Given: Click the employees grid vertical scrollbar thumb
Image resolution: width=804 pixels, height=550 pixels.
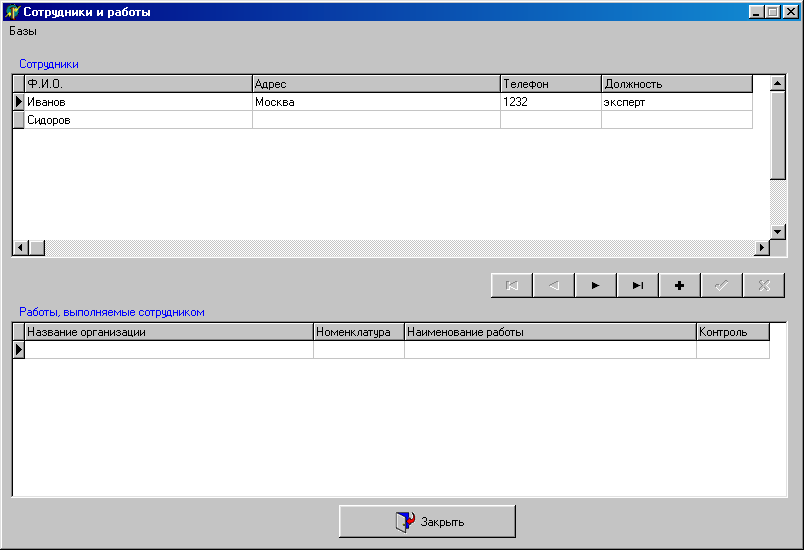Looking at the screenshot, I should [778, 135].
